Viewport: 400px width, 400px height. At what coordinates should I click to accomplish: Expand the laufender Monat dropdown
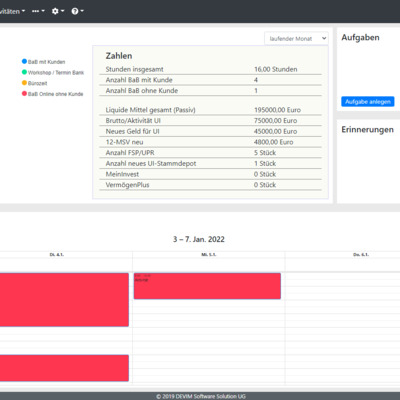(x=296, y=39)
